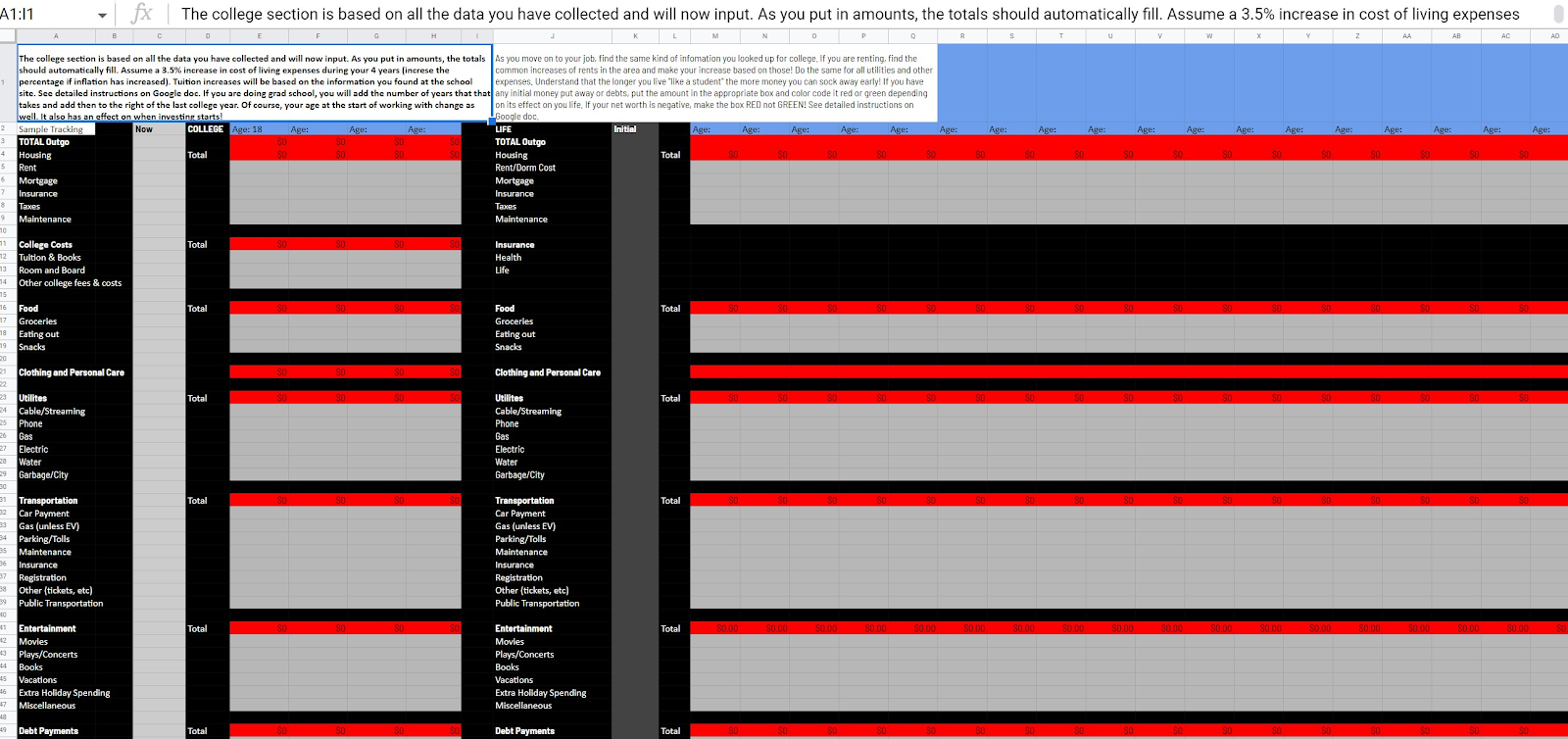Screen dimensions: 1568x739
Task: Select 'Eating out' in the LIFE section
Action: (515, 334)
